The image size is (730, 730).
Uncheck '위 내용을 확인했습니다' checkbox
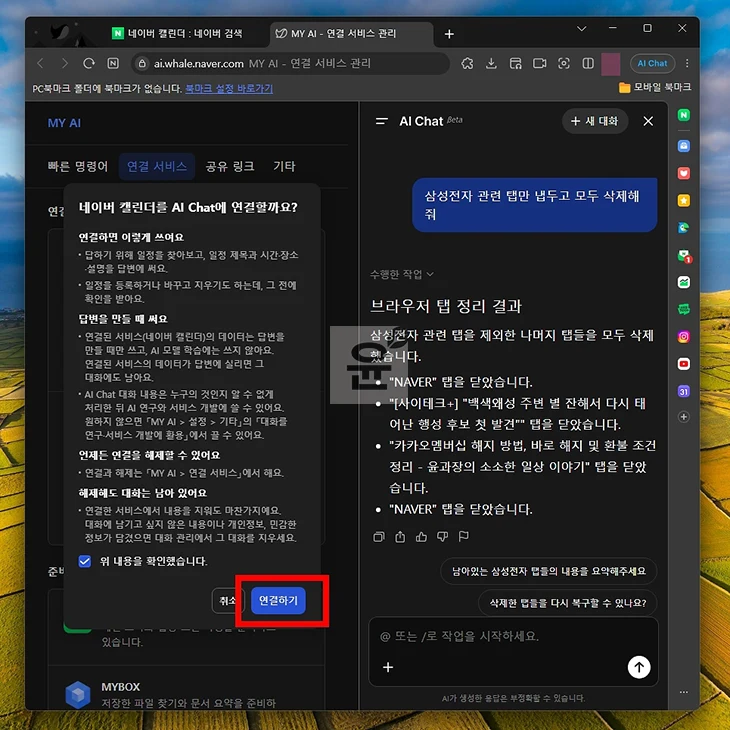click(x=85, y=561)
